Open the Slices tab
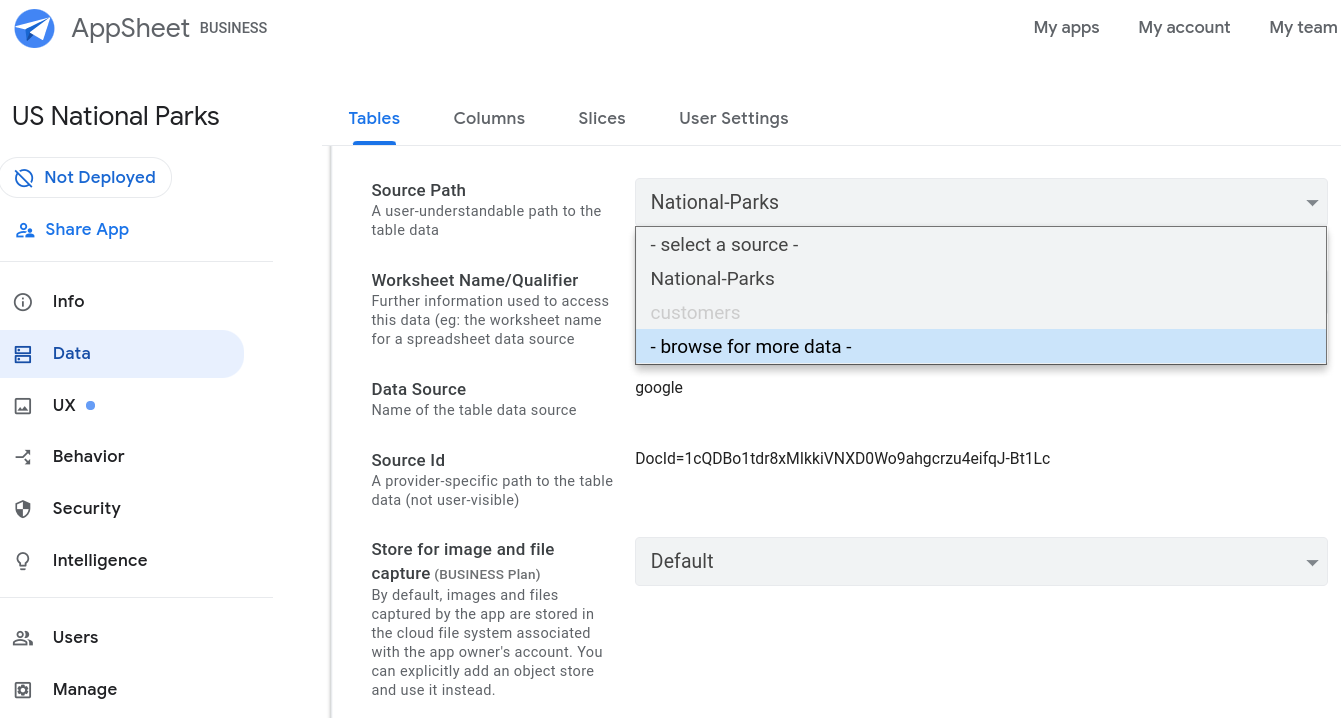Image resolution: width=1341 pixels, height=718 pixels. tap(601, 118)
